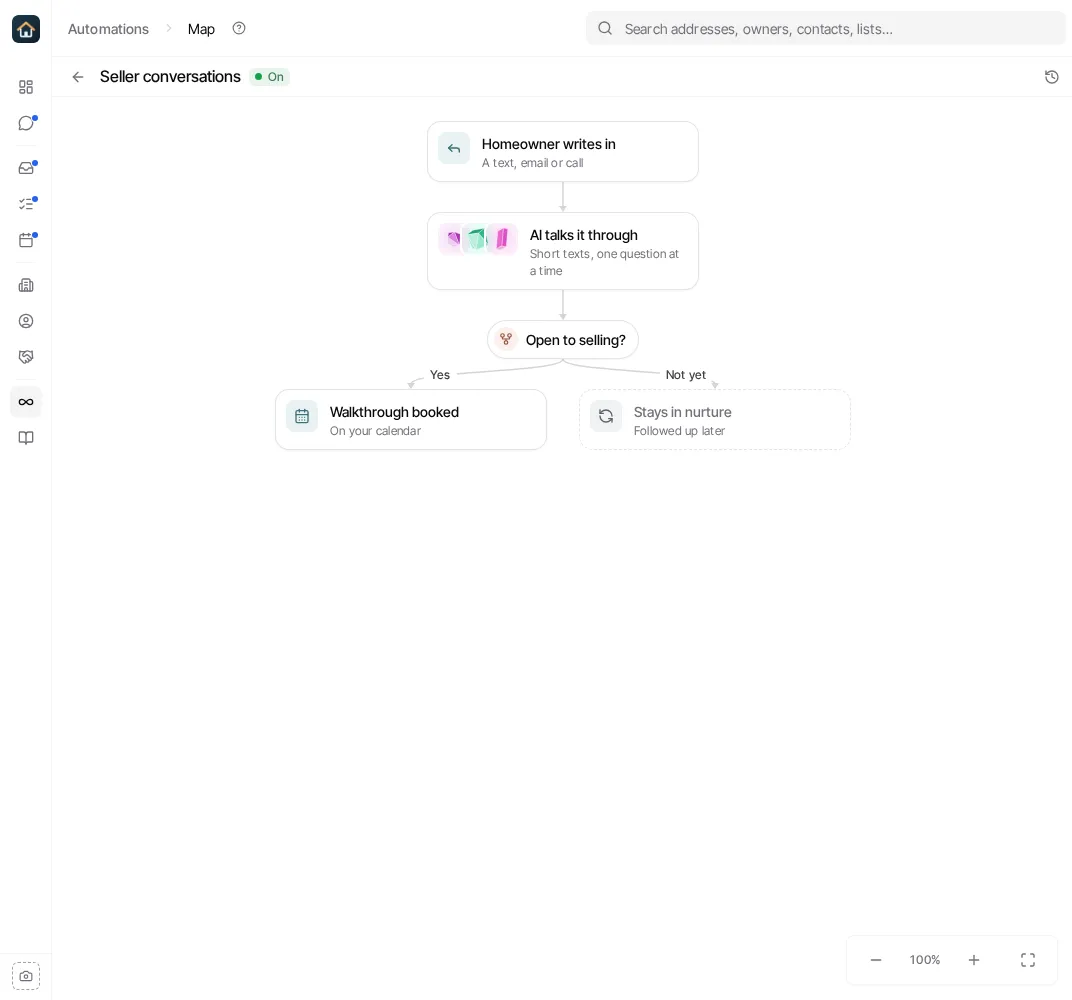Select the AI talks it through node
The image size is (1072, 1000).
[563, 251]
